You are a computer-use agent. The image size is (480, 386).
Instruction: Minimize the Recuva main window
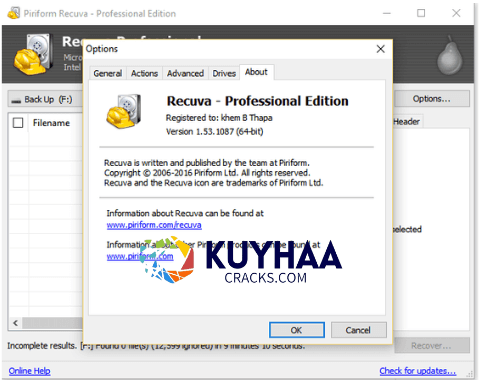(387, 13)
